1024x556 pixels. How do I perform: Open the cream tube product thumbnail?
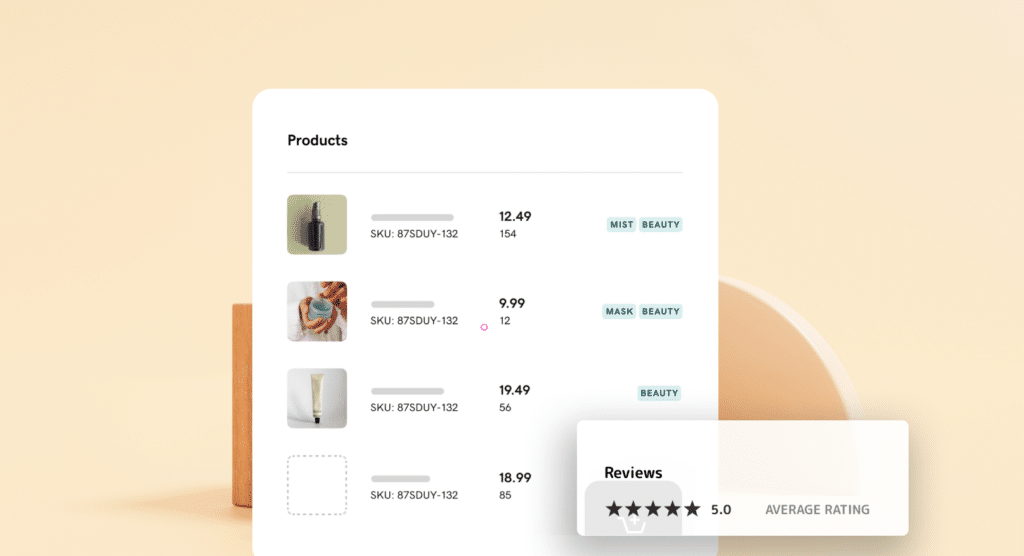point(317,398)
